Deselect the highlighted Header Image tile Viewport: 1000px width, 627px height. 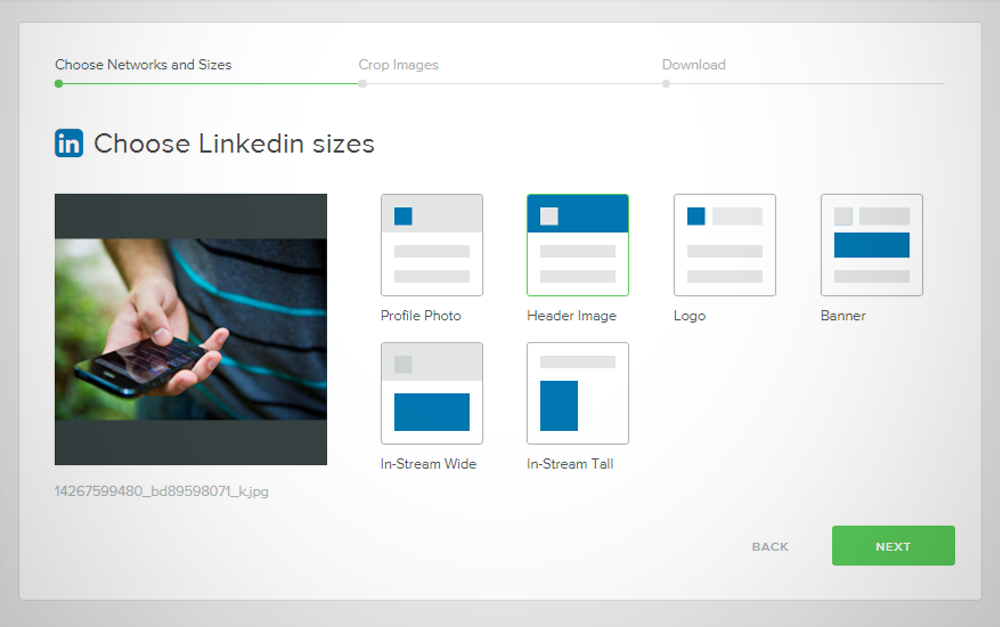(x=577, y=245)
